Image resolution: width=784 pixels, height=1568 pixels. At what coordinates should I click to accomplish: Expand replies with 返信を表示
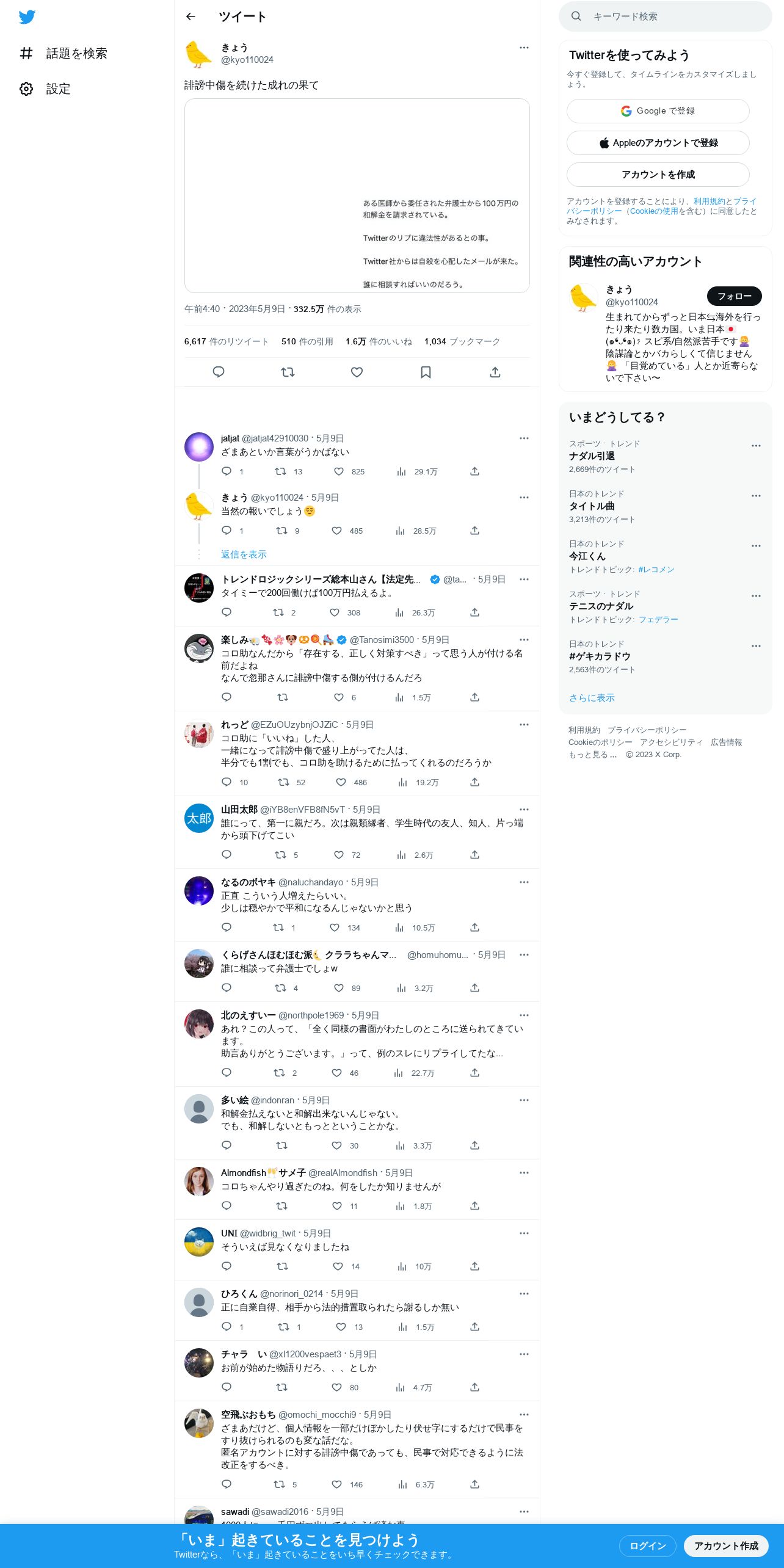(244, 554)
